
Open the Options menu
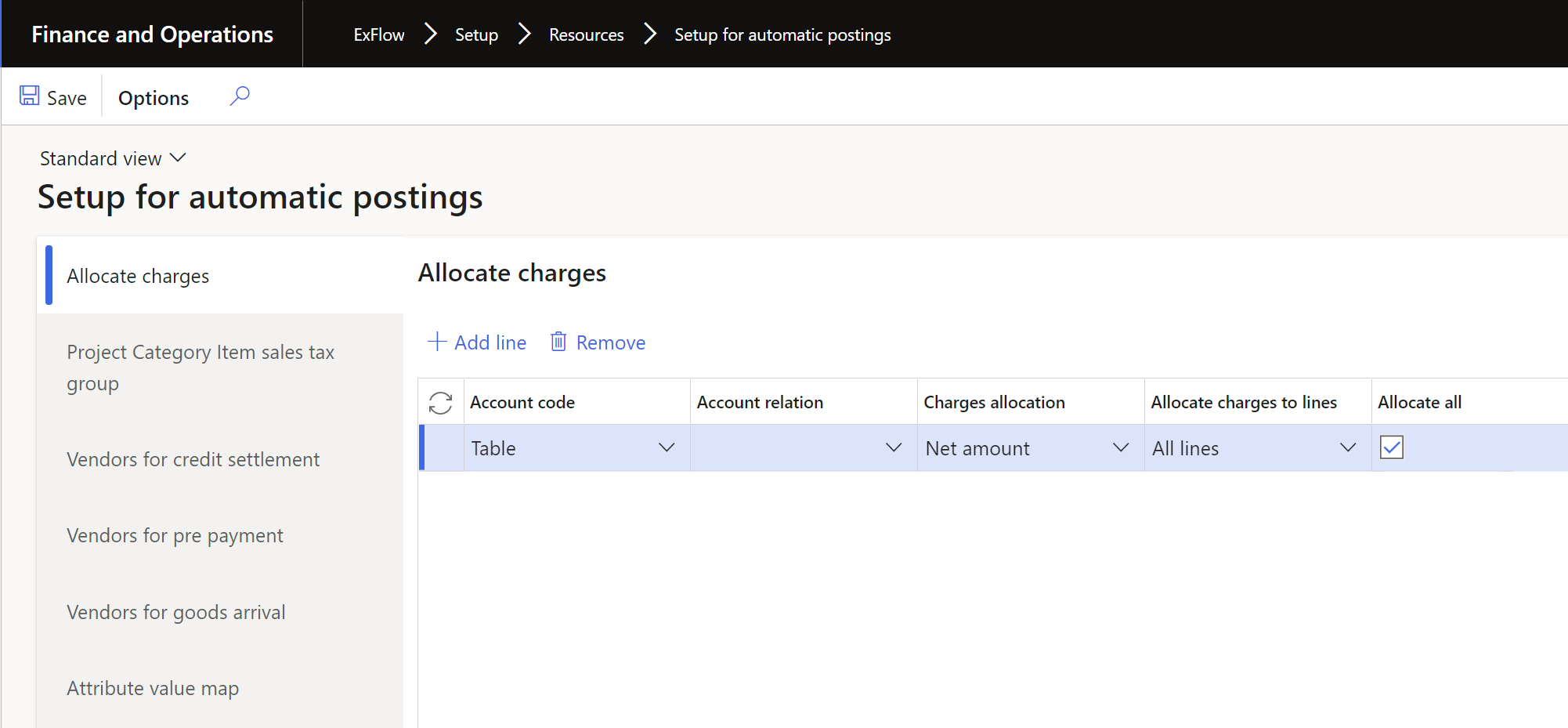pyautogui.click(x=154, y=98)
